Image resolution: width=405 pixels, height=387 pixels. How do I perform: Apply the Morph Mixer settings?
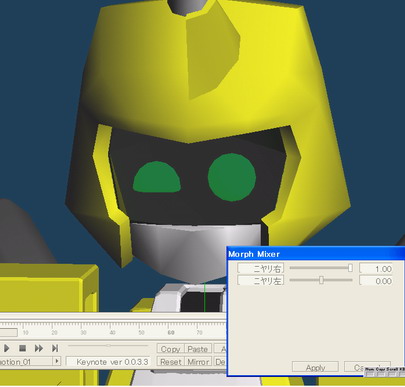[315, 368]
